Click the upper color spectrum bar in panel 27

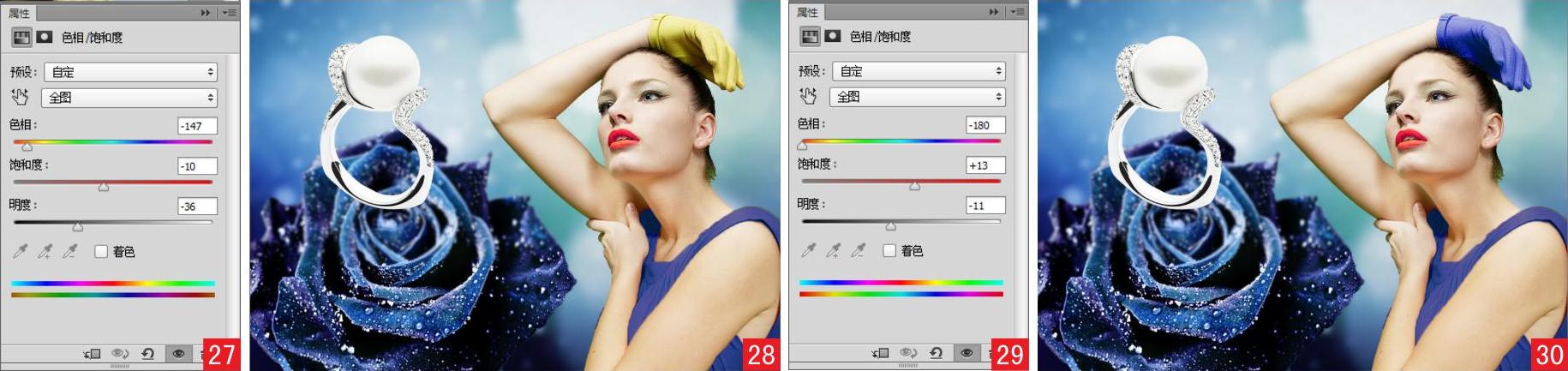tap(113, 283)
